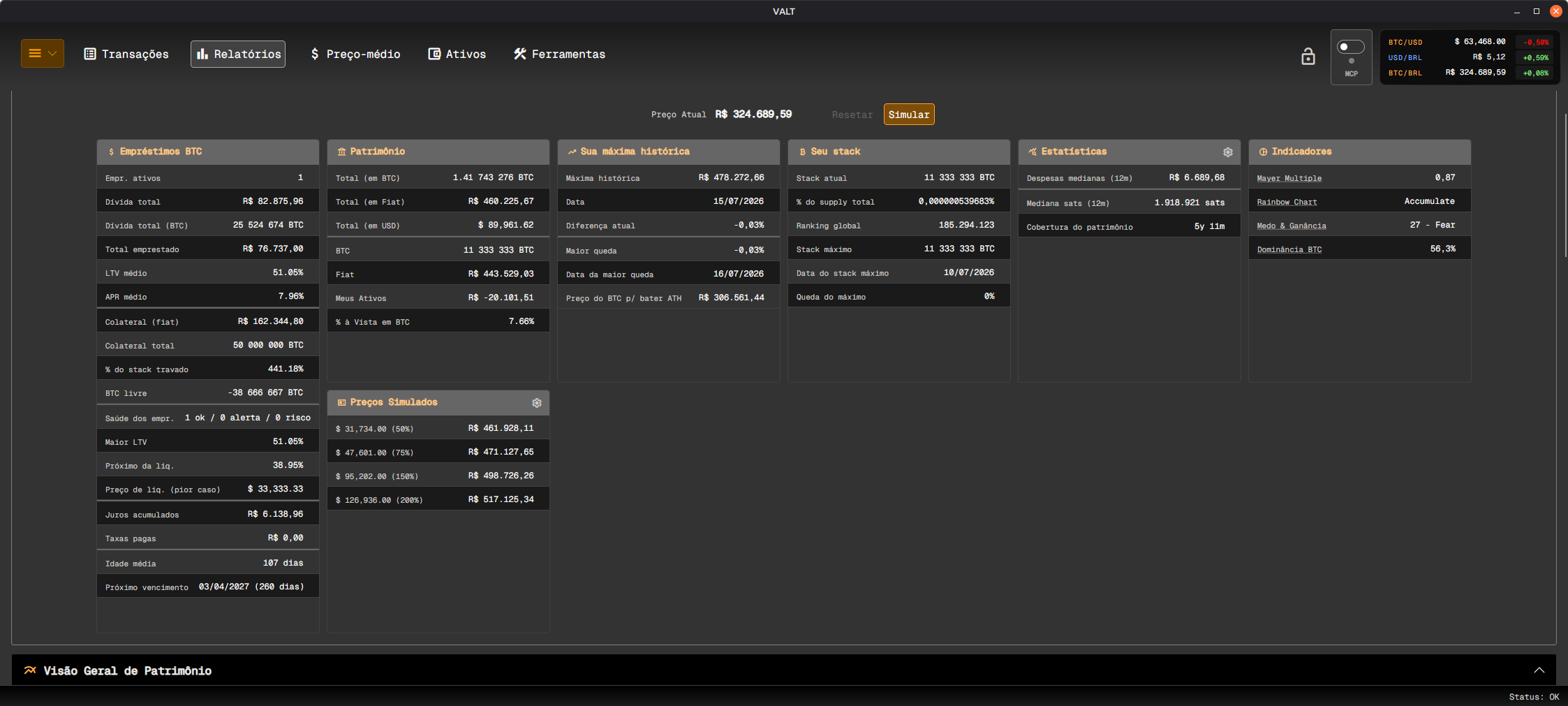The image size is (1568, 706).
Task: Click the $ 126,936.00 (200%) simulated price row
Action: (438, 499)
